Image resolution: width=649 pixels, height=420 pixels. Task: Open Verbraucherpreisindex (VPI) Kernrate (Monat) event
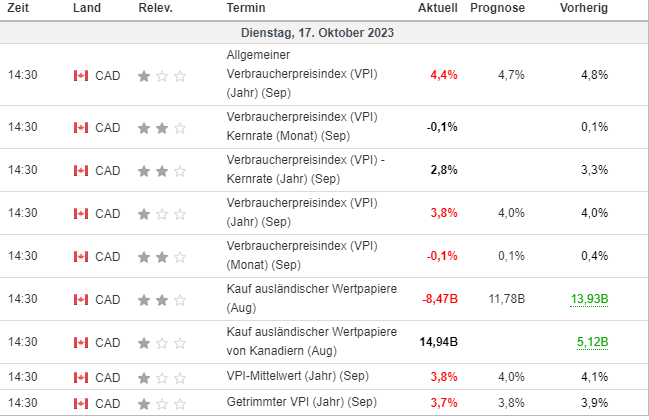pos(302,127)
